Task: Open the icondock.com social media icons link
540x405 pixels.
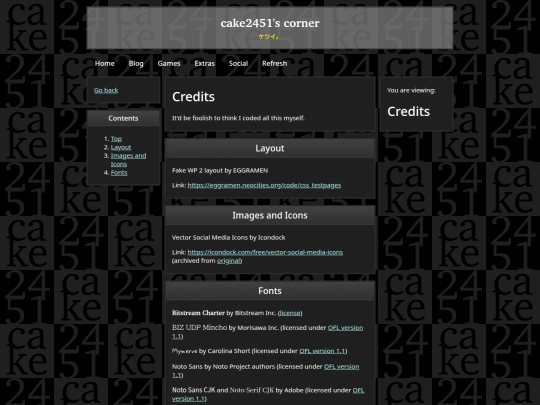Action: coord(265,252)
